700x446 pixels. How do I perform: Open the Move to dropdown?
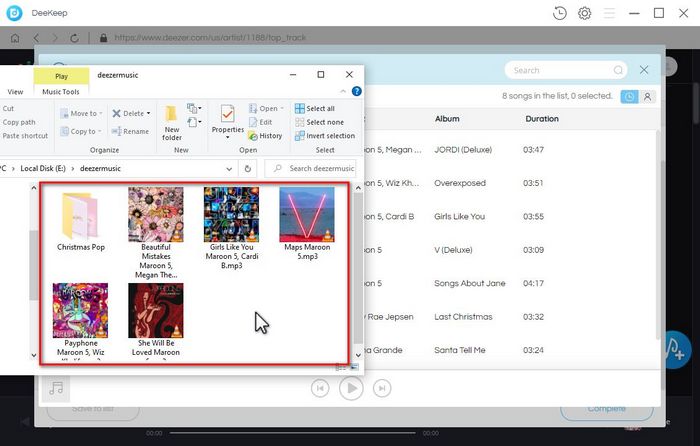coord(81,113)
